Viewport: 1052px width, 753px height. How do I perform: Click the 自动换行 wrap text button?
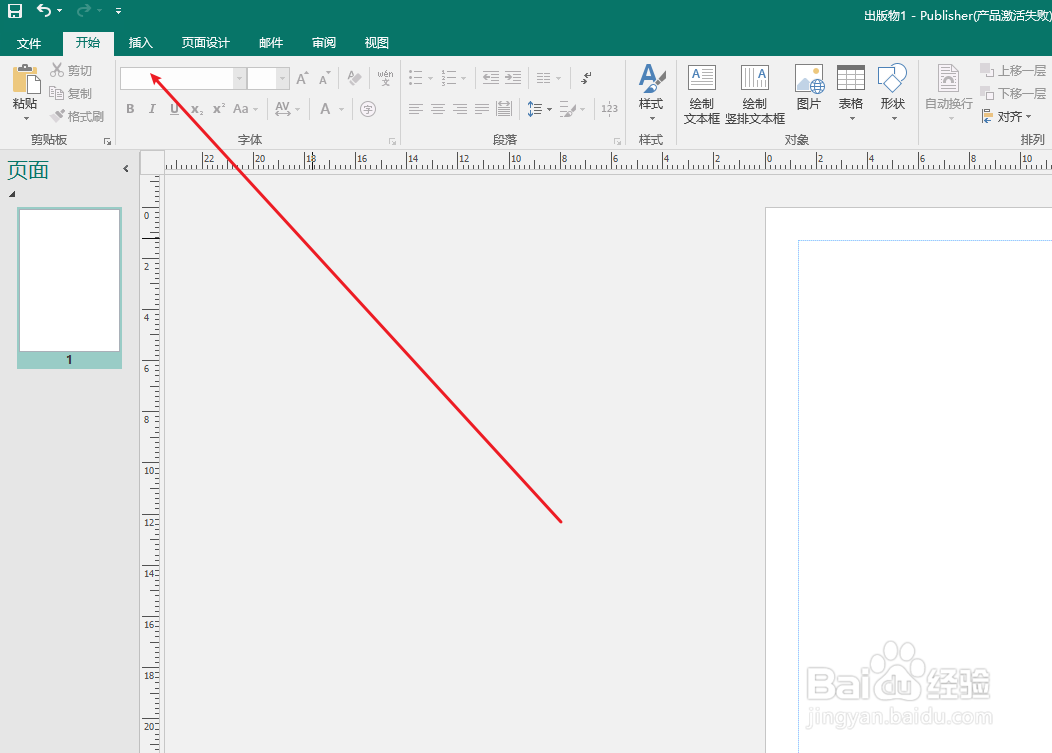pyautogui.click(x=949, y=93)
